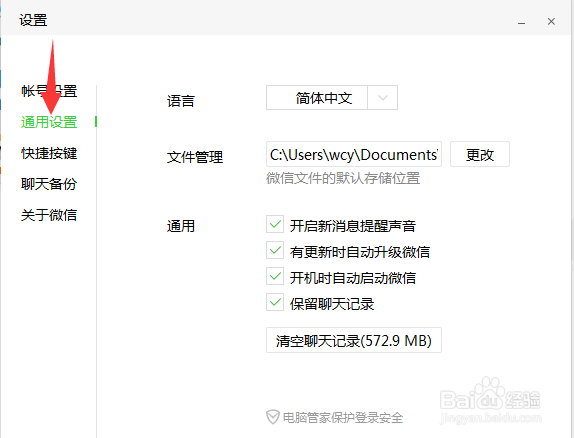Minimize the 设置 window
Viewport: 574px width, 438px height.
tap(522, 22)
